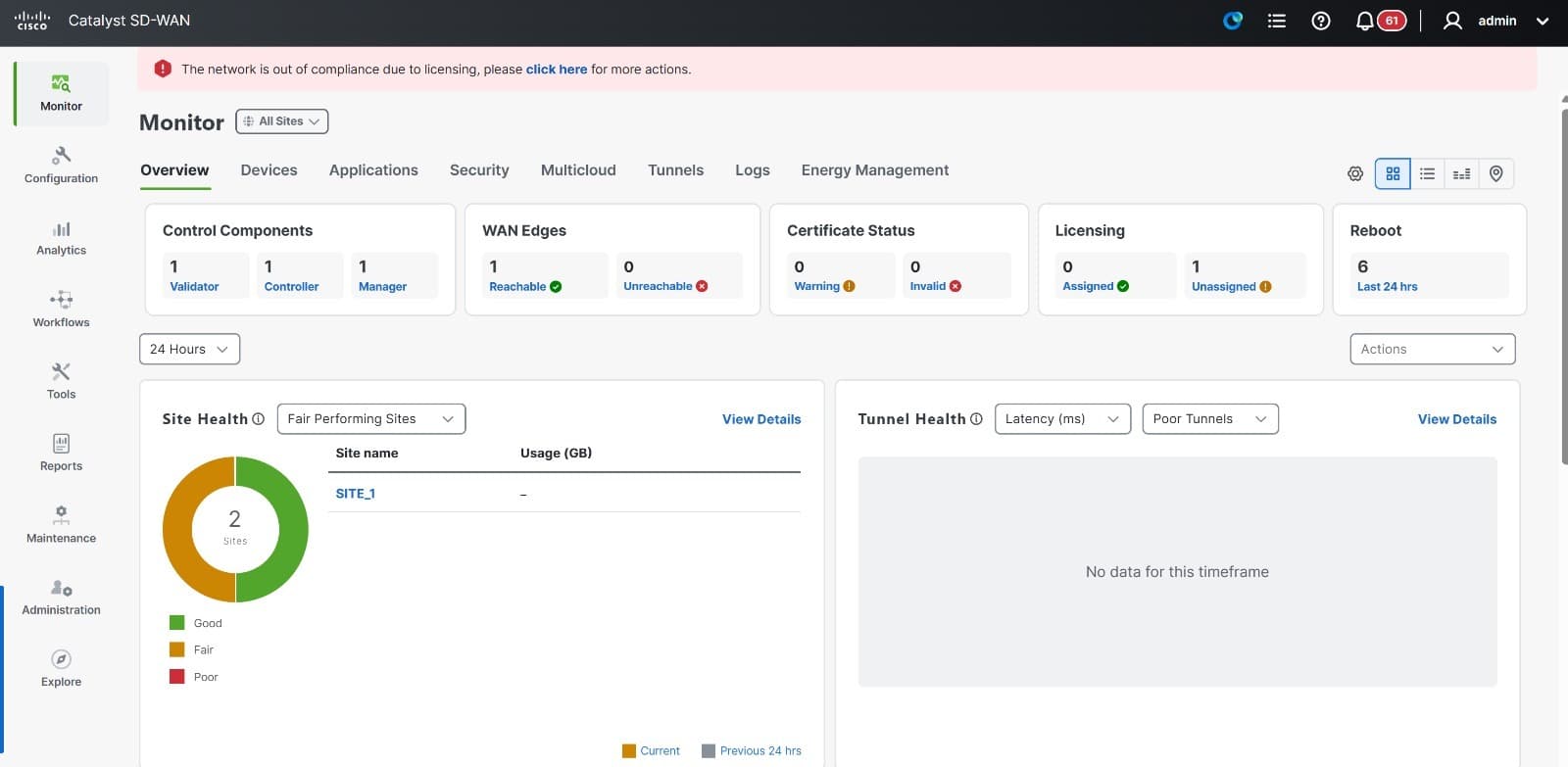The width and height of the screenshot is (1568, 767).
Task: Open the Controller count card
Action: click(x=301, y=275)
